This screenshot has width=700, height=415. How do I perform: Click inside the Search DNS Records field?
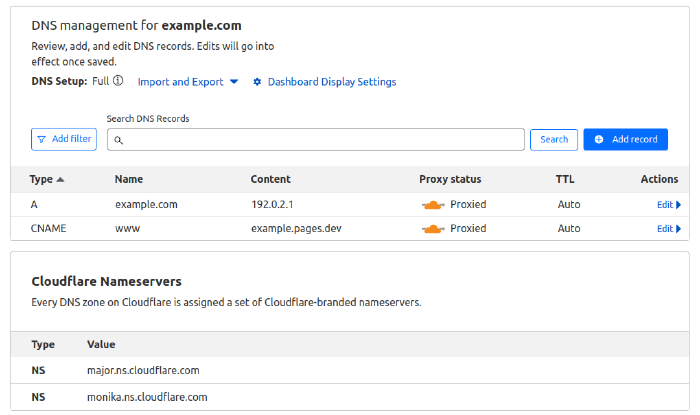click(320, 139)
